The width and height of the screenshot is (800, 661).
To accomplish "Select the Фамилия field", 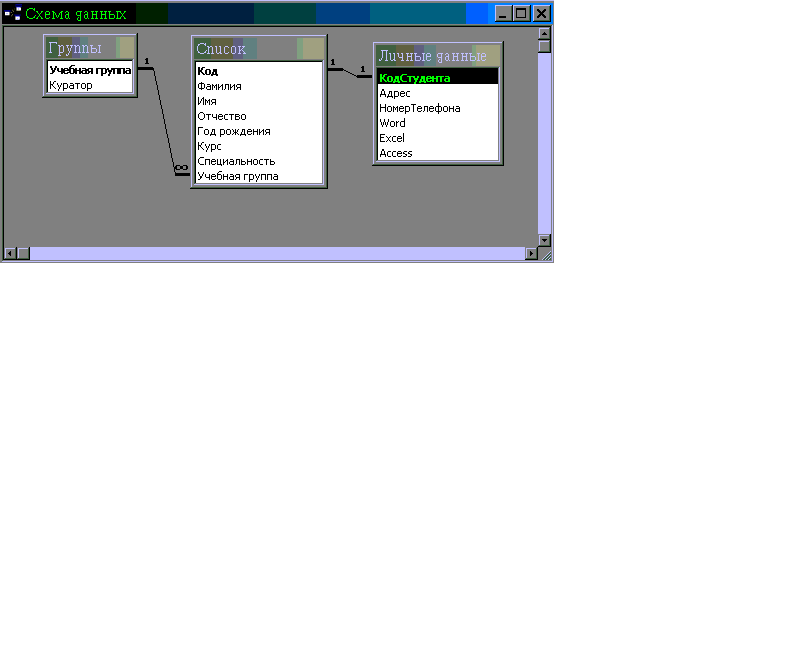I will point(259,86).
